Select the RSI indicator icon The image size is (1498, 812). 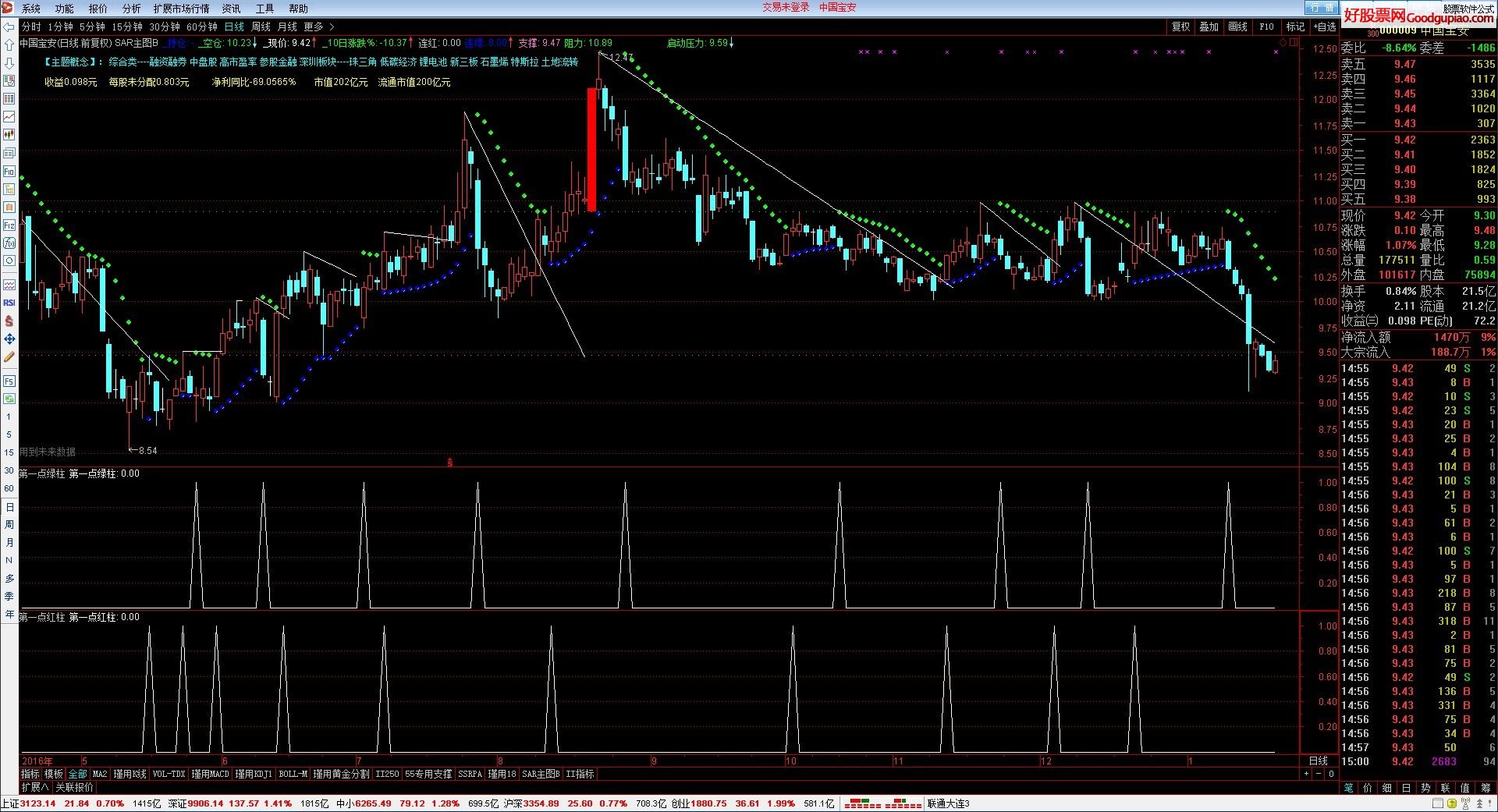9,303
